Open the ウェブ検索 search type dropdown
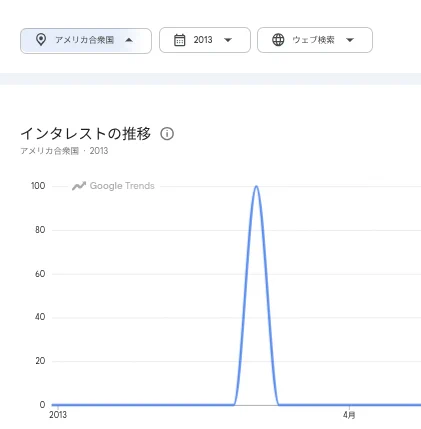 [x=315, y=40]
